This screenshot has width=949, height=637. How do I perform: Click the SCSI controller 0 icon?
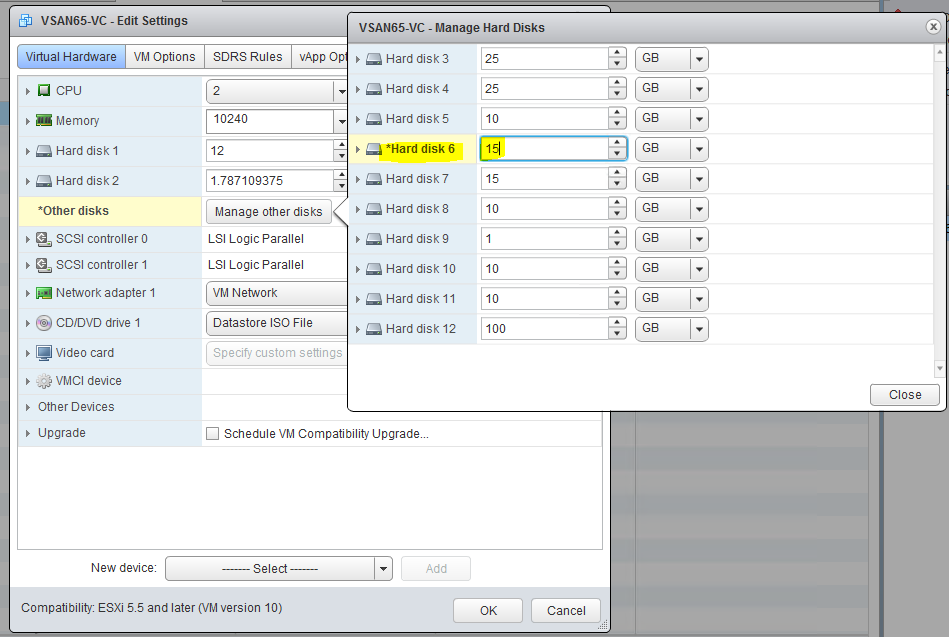[44, 239]
